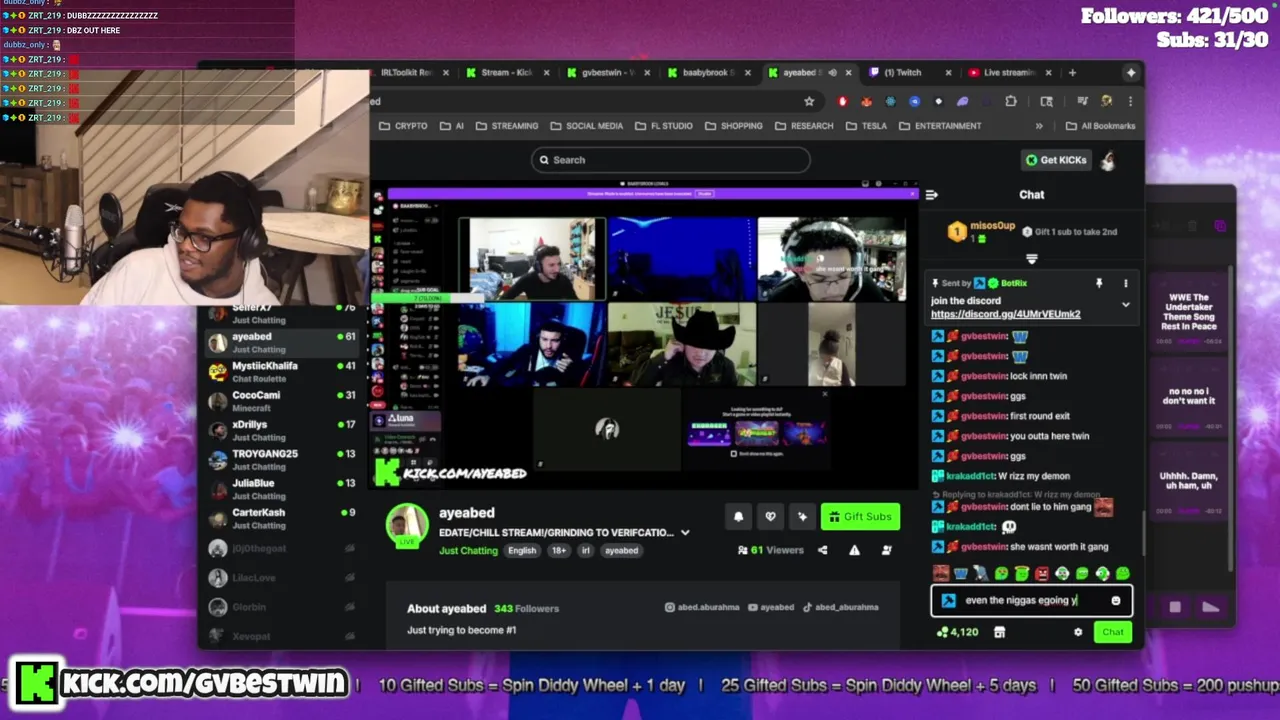Open Chrome three-dot menu

pos(1130,101)
